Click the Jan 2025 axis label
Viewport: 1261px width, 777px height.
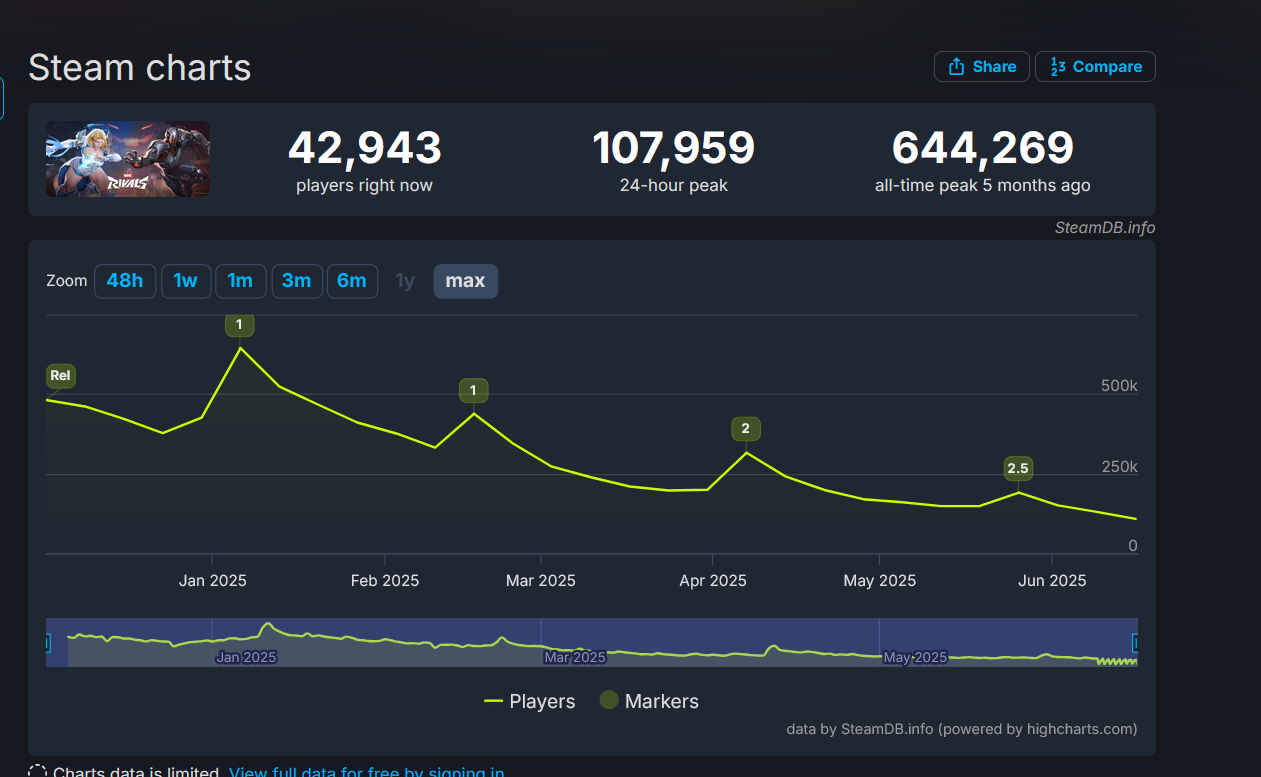[213, 581]
